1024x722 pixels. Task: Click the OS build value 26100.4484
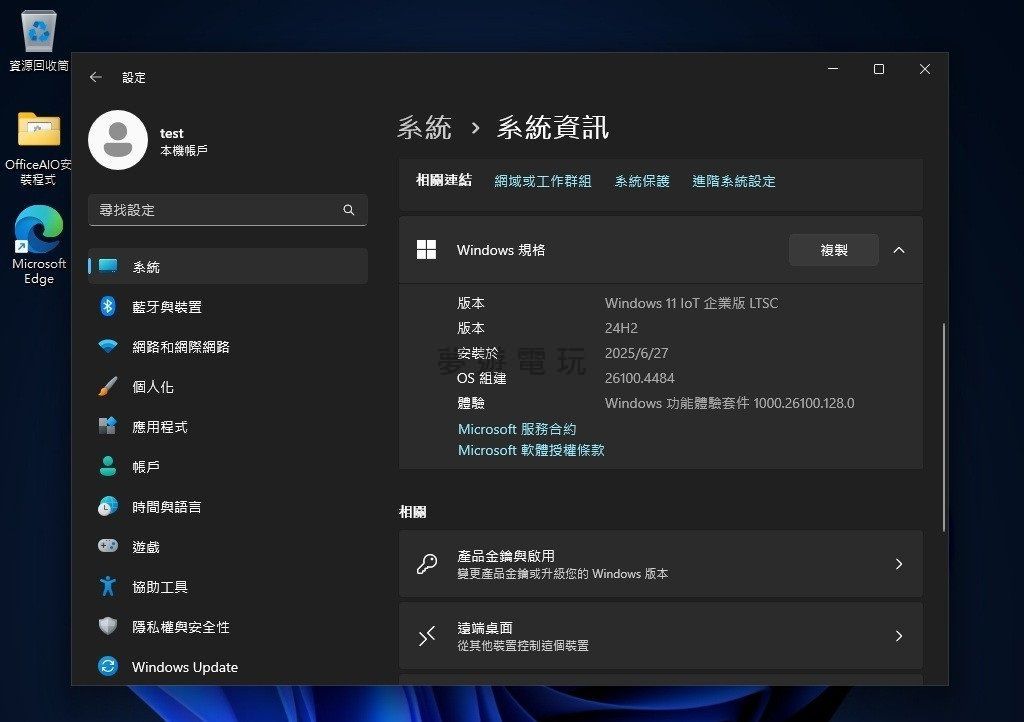point(639,378)
